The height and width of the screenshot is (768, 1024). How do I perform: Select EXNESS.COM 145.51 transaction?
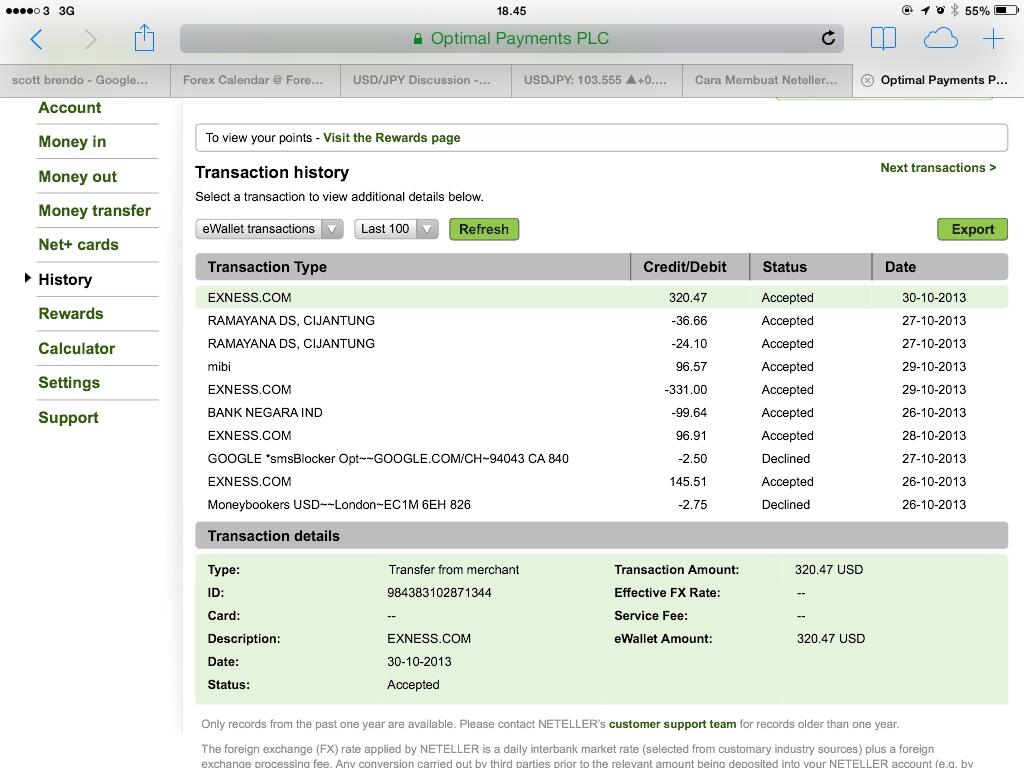pyautogui.click(x=601, y=482)
